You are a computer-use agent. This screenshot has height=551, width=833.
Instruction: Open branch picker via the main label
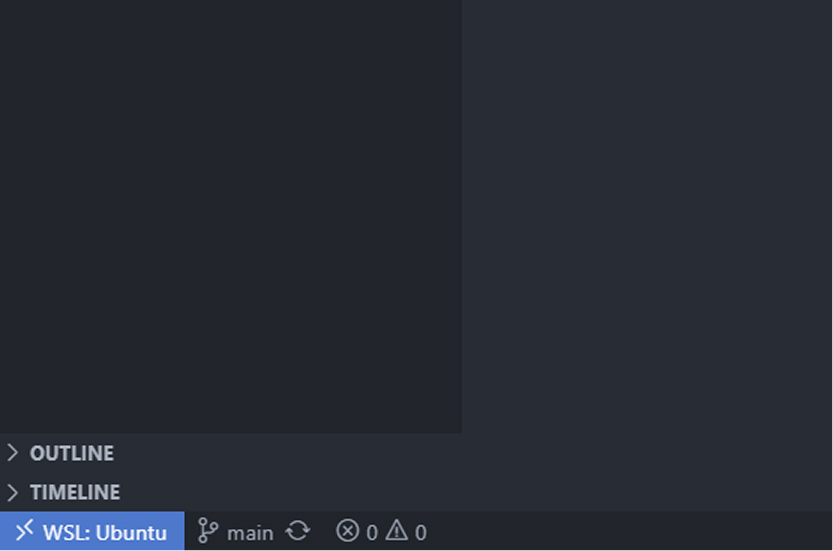(x=250, y=533)
